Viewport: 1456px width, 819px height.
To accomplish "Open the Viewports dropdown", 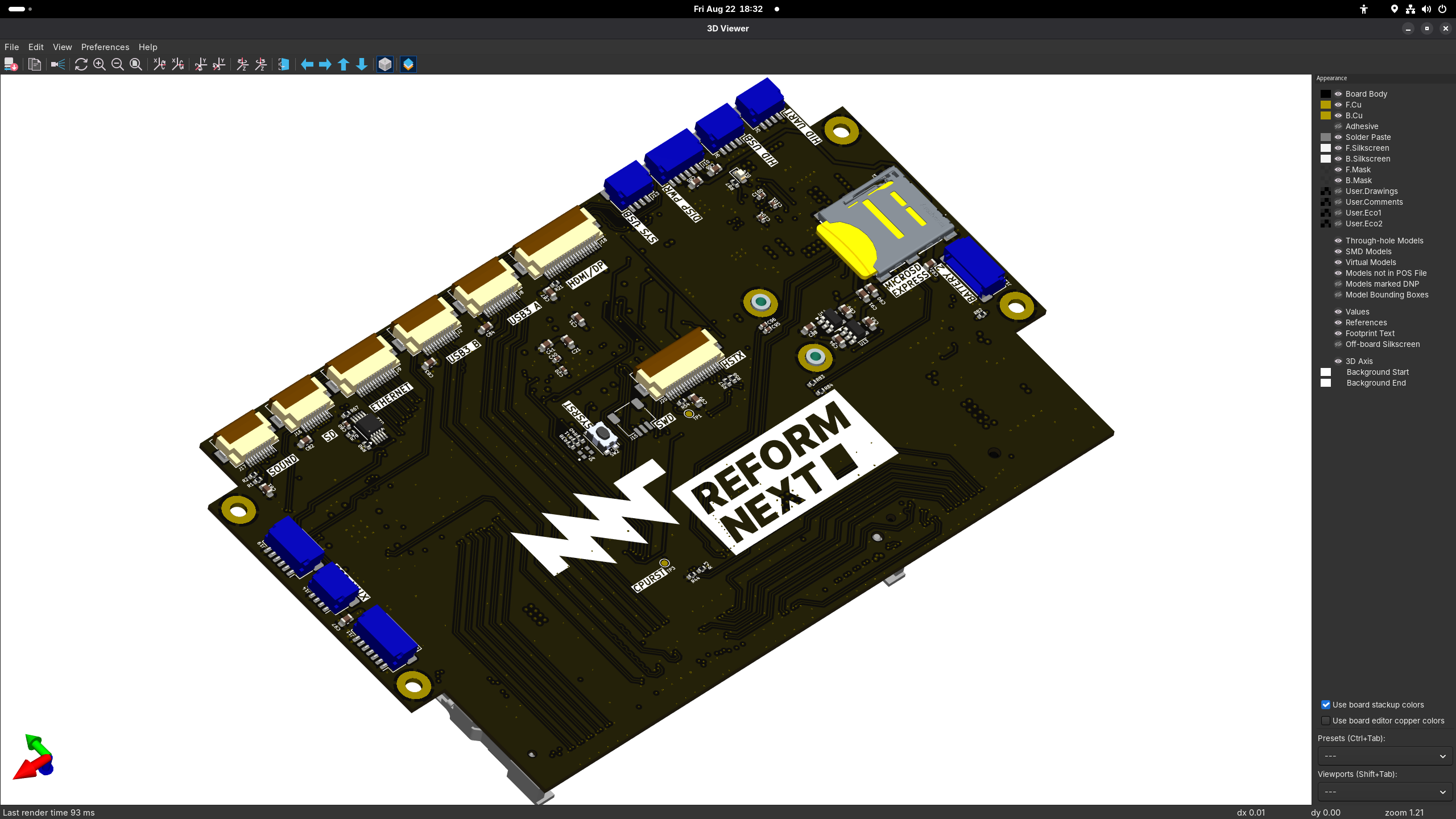I will (1385, 792).
